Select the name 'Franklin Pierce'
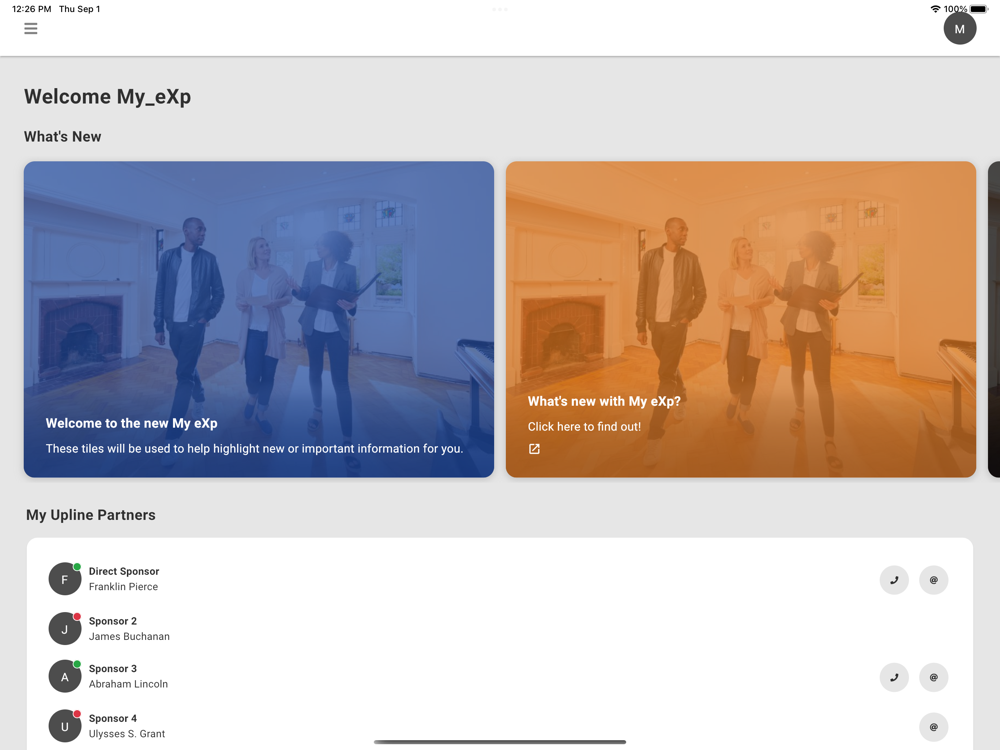 (123, 587)
